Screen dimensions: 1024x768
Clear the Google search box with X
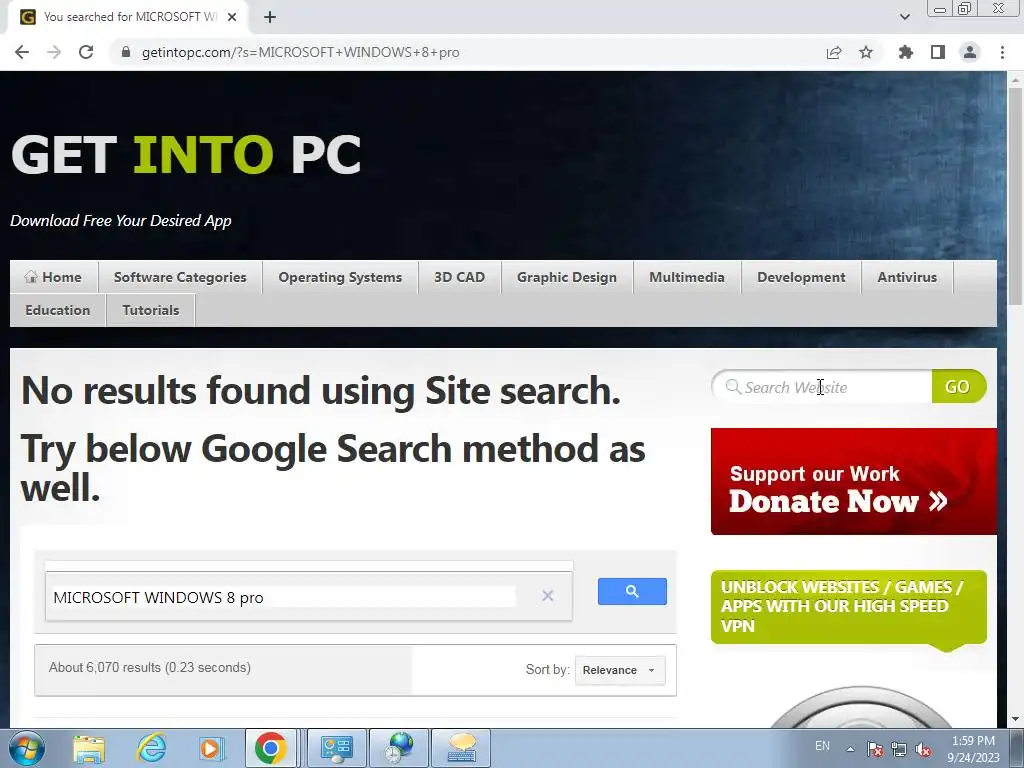coord(547,595)
